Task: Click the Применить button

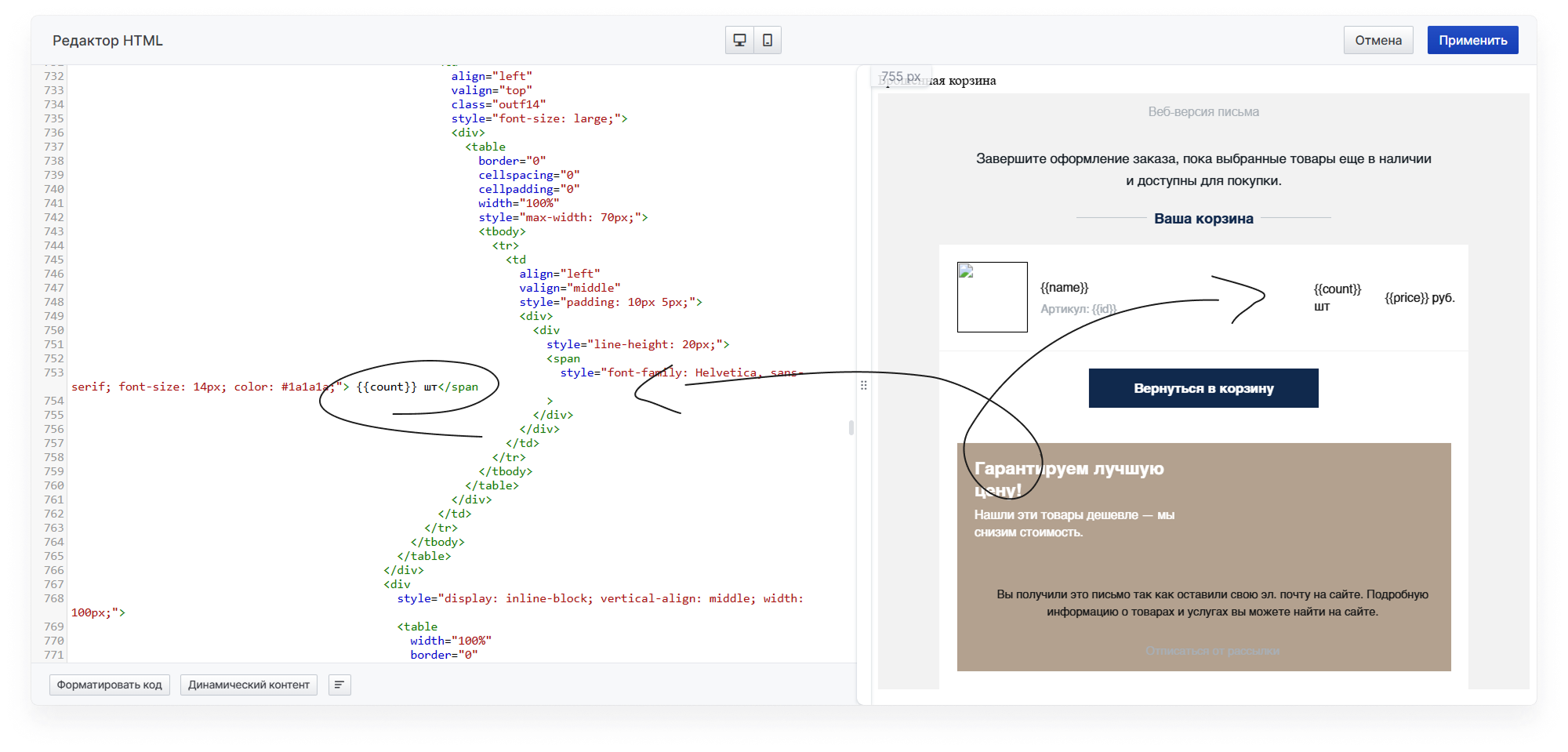Action: pos(1472,40)
